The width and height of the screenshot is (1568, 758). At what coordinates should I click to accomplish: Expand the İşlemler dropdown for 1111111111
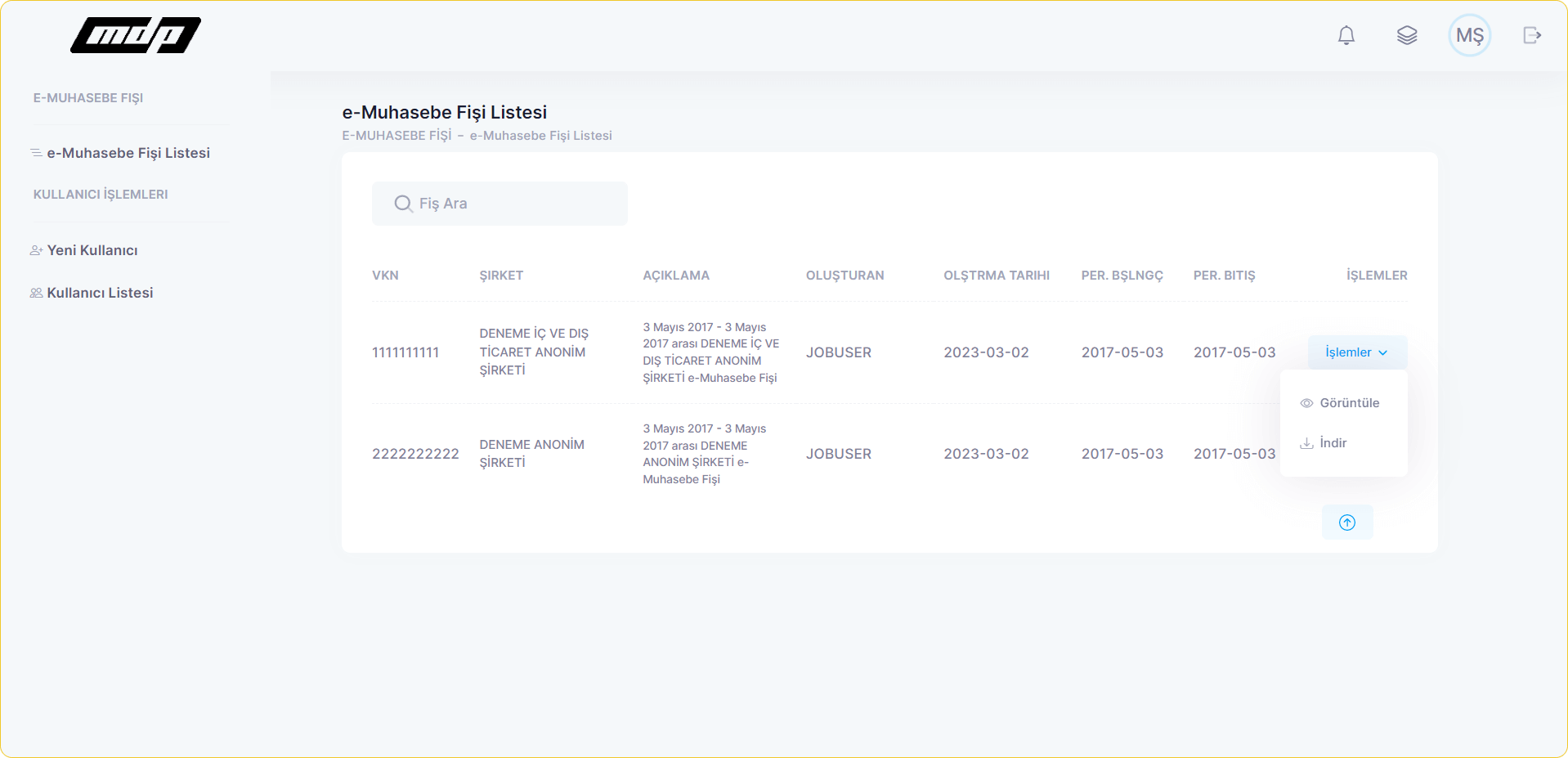pos(1357,352)
